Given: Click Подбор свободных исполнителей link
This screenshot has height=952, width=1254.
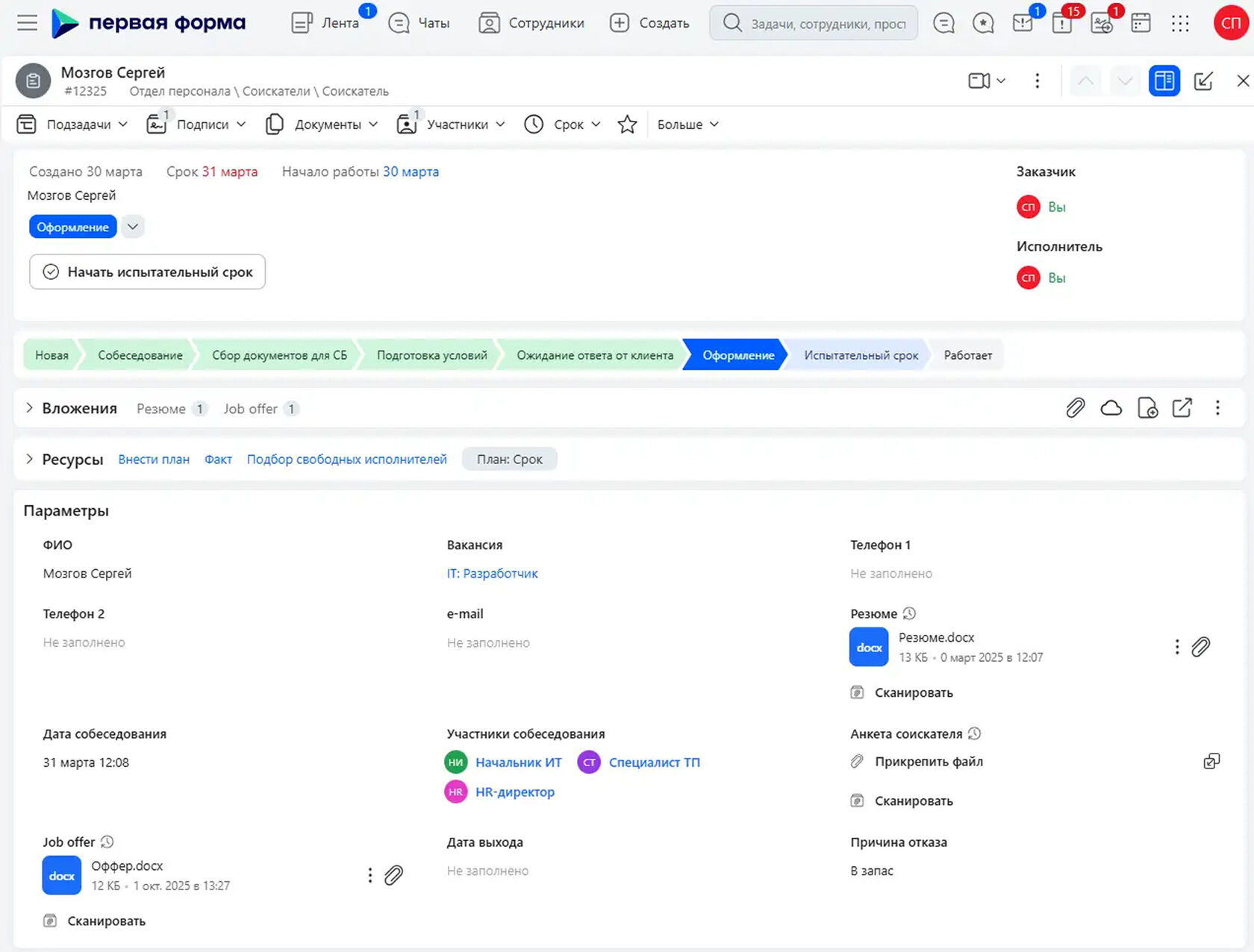Looking at the screenshot, I should point(347,460).
